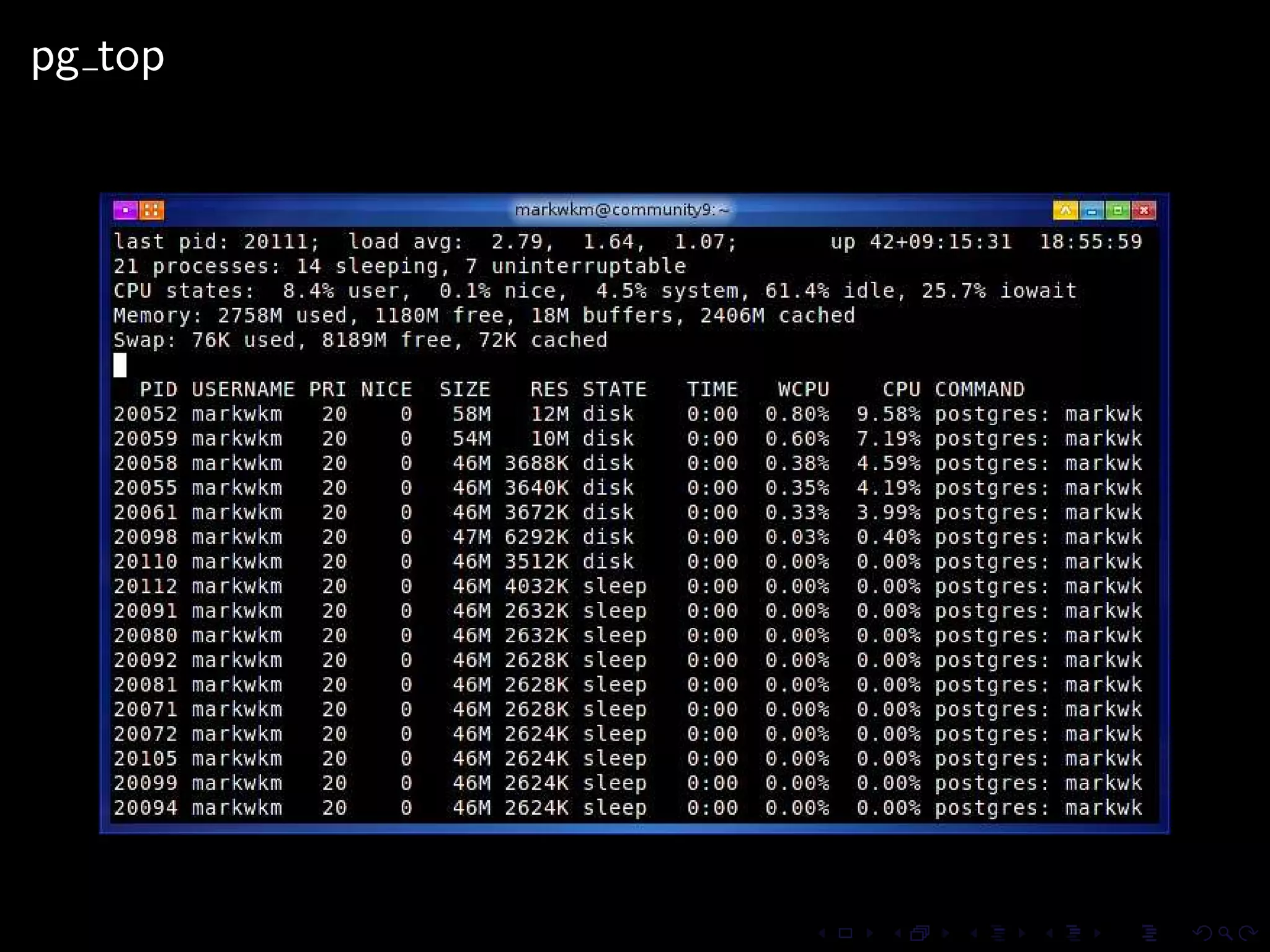Go to next frame with right arrow
The width and height of the screenshot is (1270, 952).
946,933
